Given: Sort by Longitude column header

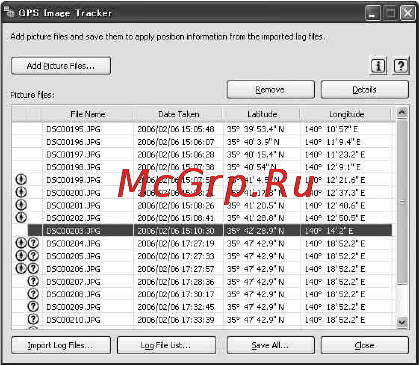Looking at the screenshot, I should [x=347, y=114].
